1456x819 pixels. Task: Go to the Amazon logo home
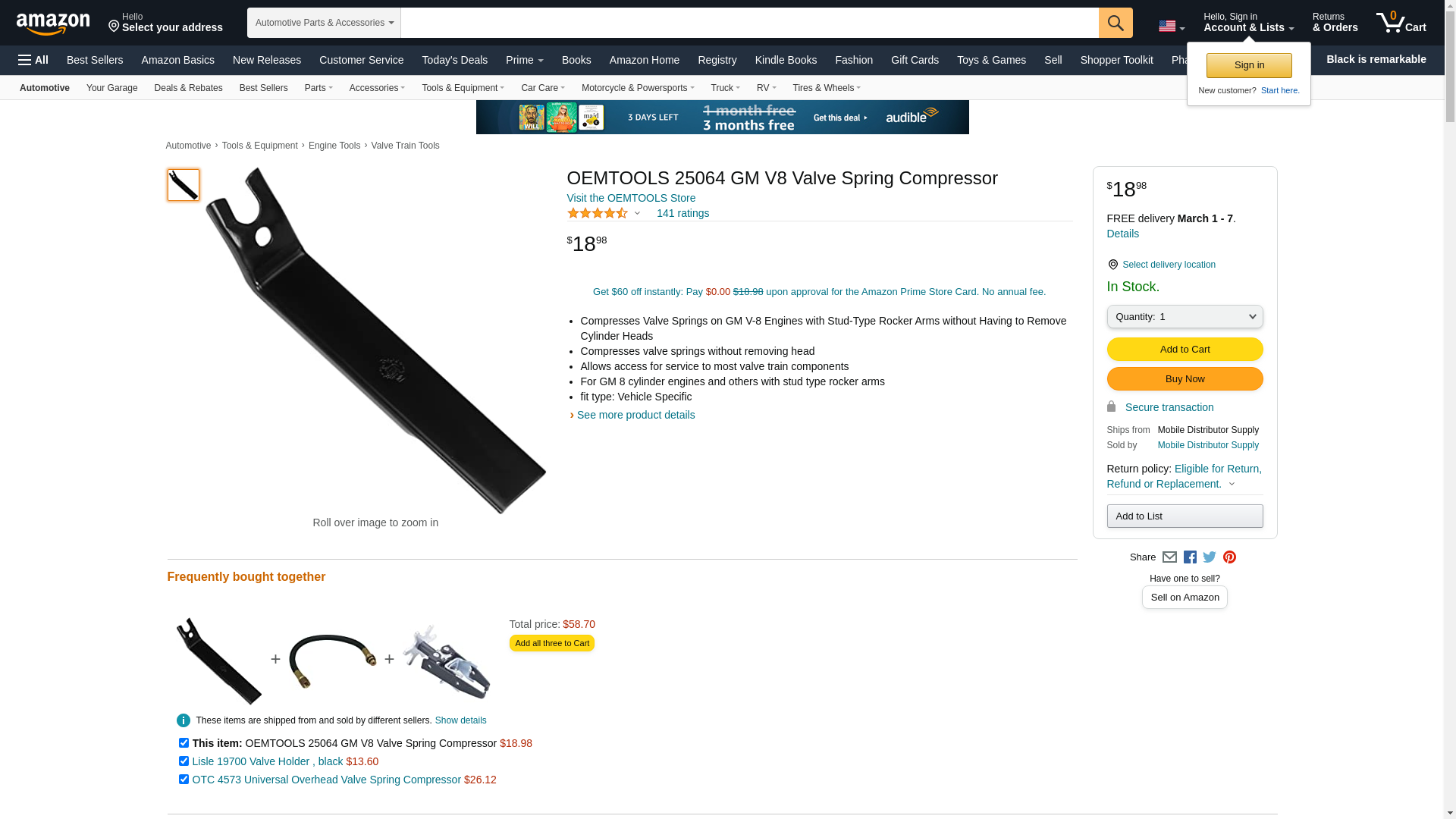click(53, 24)
